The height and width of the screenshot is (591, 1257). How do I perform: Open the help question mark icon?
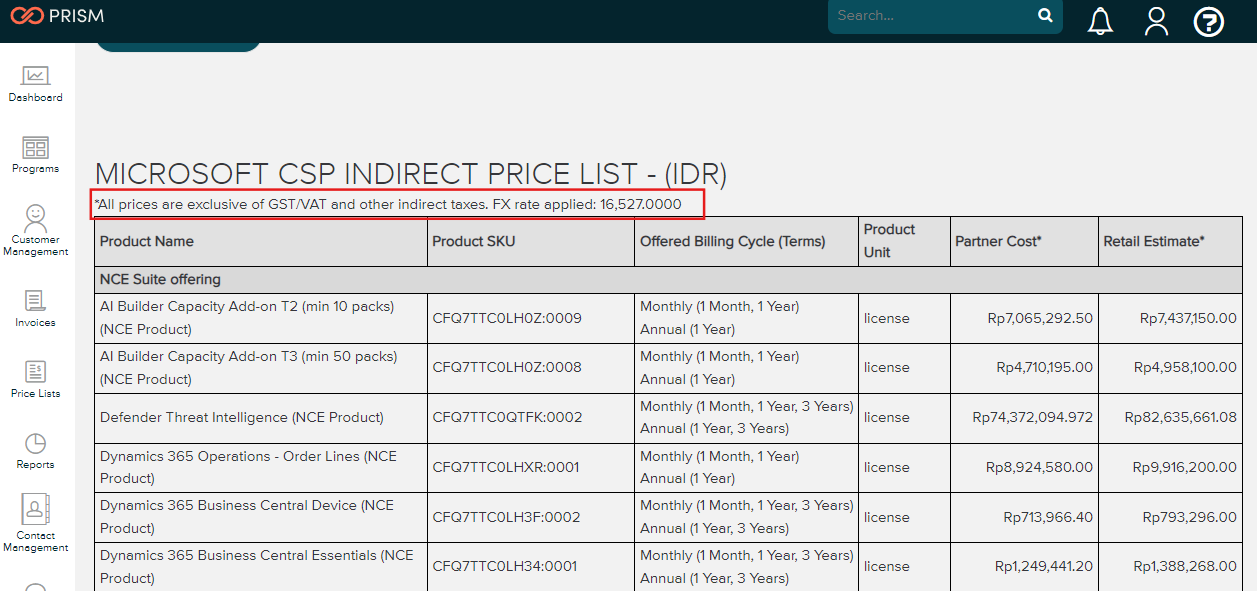tap(1209, 21)
